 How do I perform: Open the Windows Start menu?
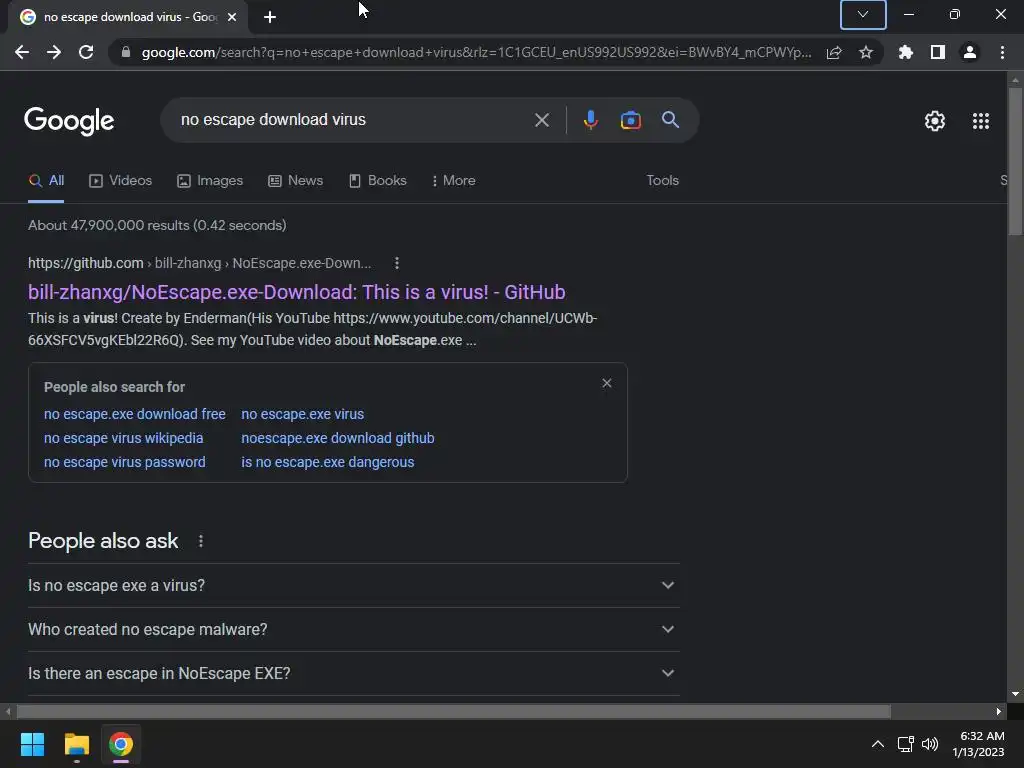point(32,744)
